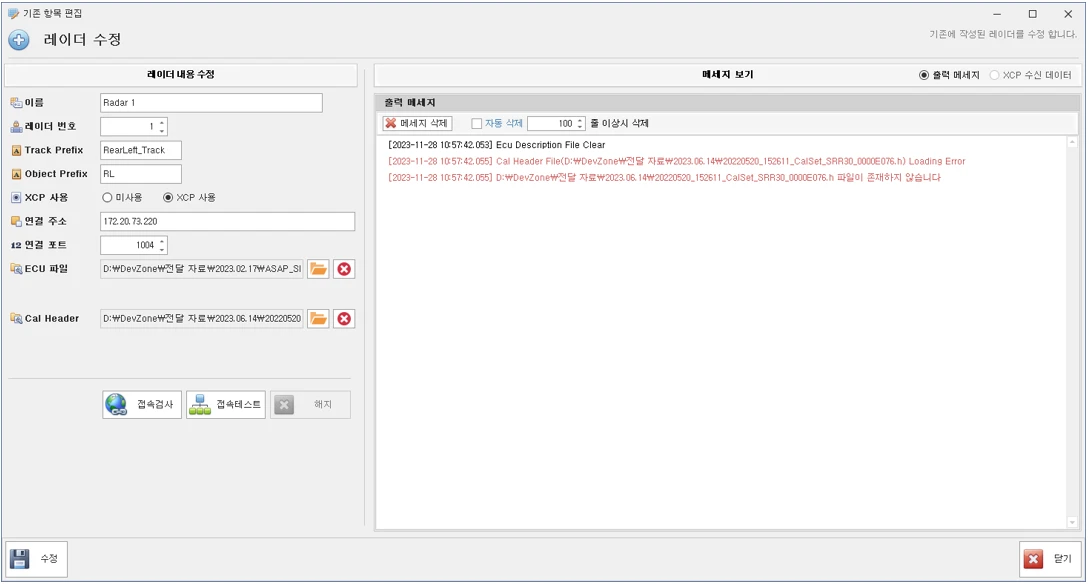
Task: Click the 이름 label icon
Action: tap(16, 103)
